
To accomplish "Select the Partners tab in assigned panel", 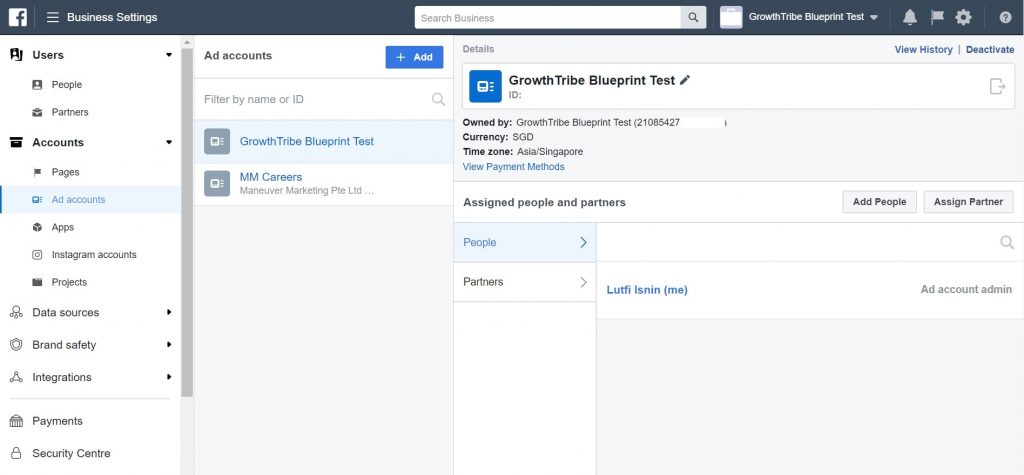I will (x=524, y=282).
